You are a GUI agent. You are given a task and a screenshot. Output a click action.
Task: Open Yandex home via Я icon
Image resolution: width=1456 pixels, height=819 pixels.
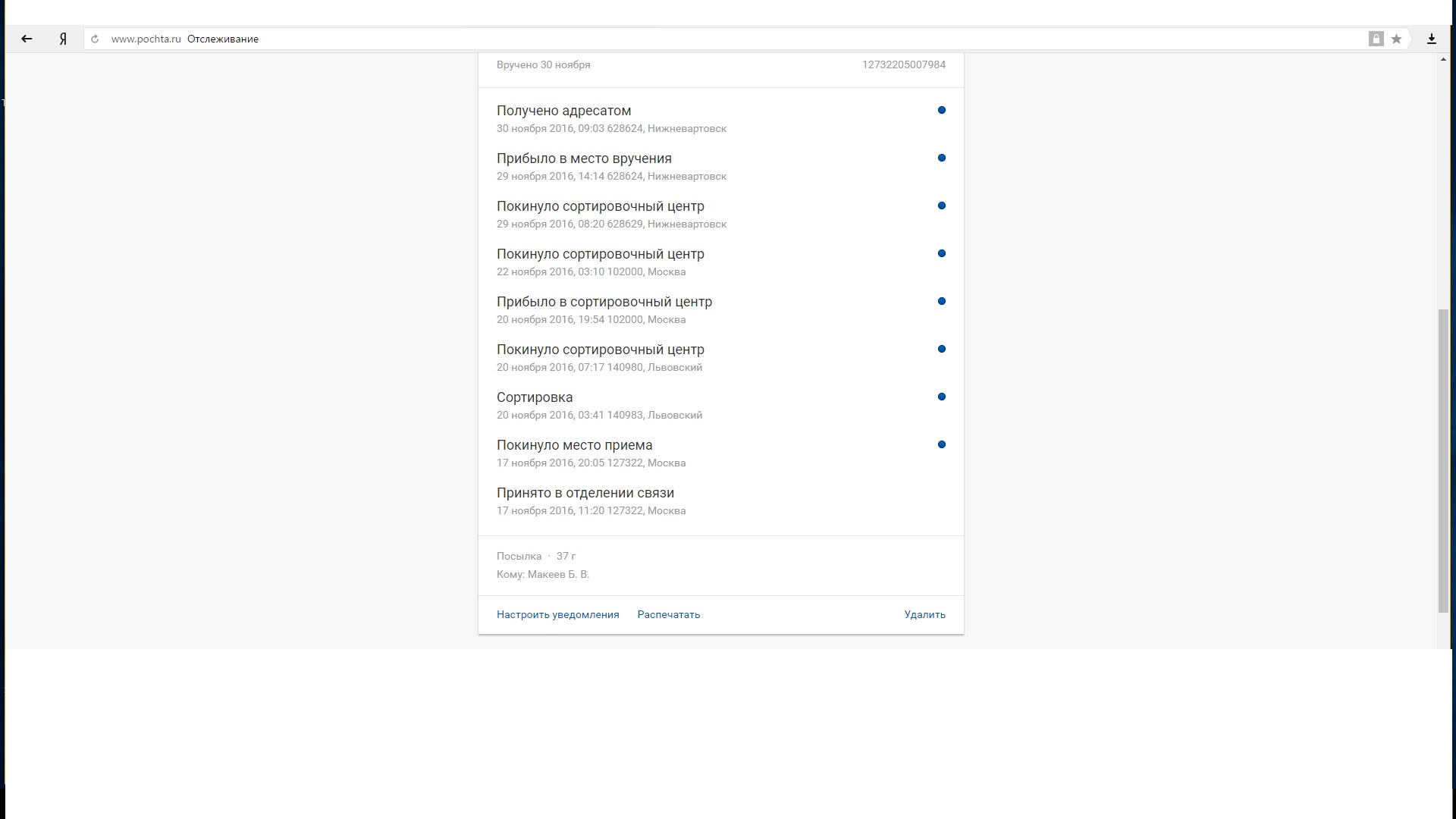(x=63, y=39)
